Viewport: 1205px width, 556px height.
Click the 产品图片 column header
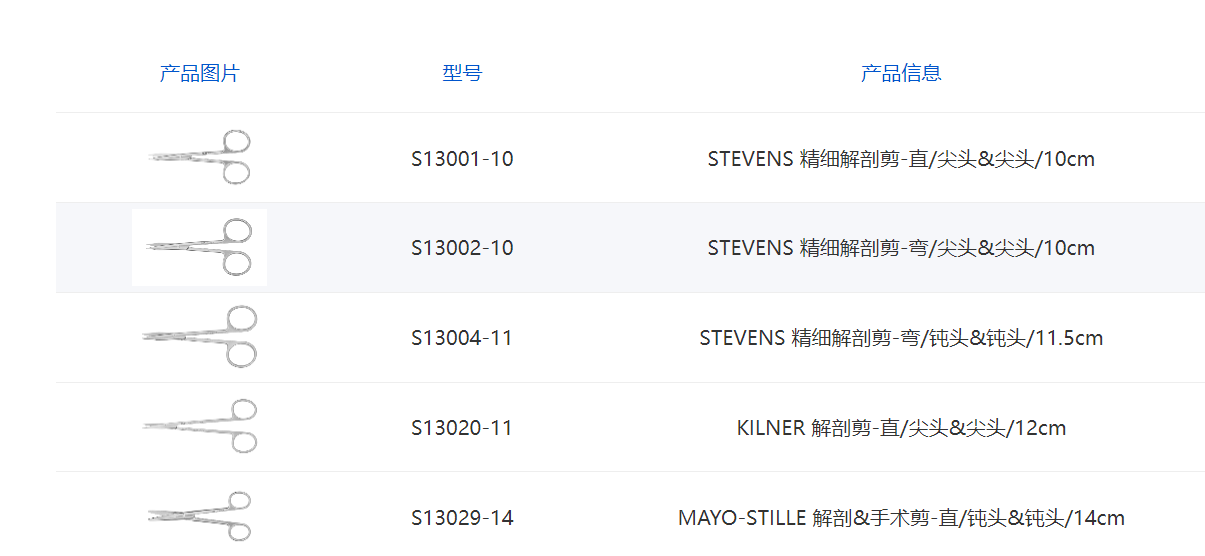coord(200,73)
